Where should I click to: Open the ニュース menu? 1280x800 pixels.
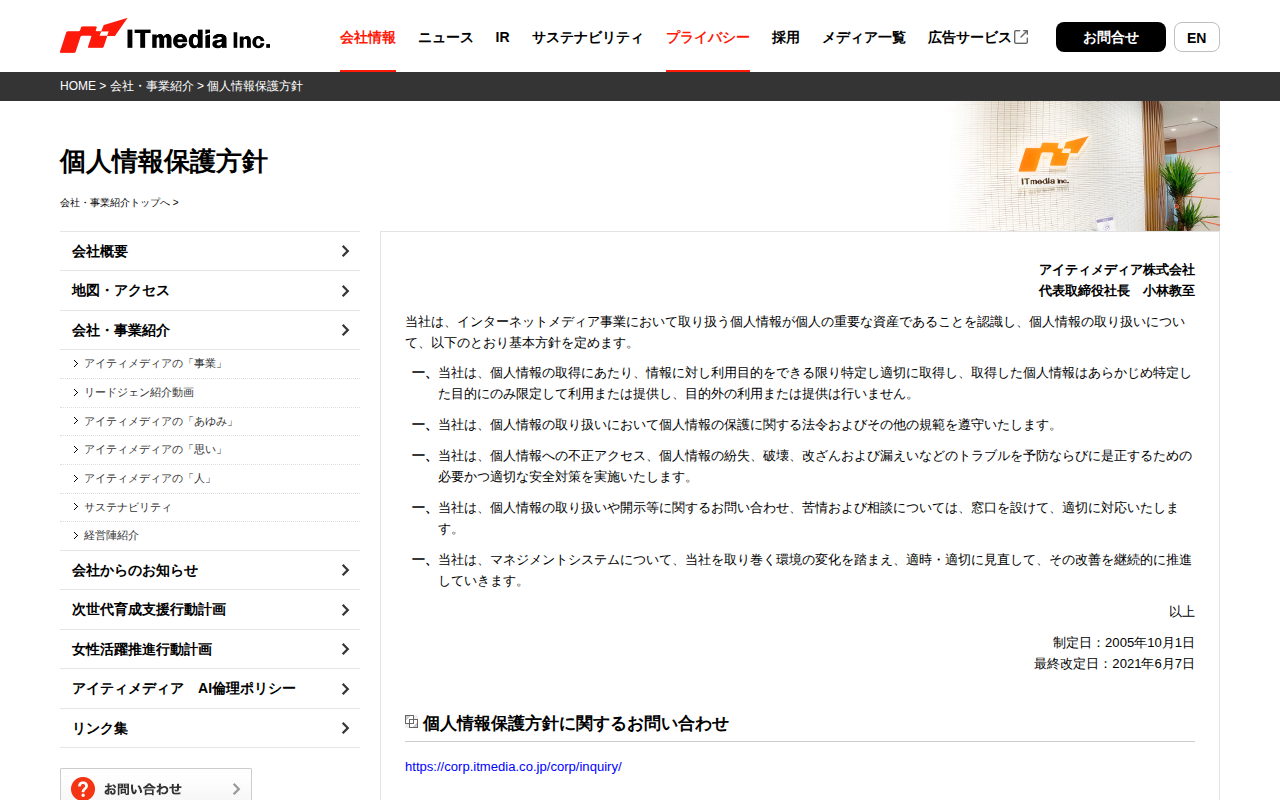[x=446, y=37]
